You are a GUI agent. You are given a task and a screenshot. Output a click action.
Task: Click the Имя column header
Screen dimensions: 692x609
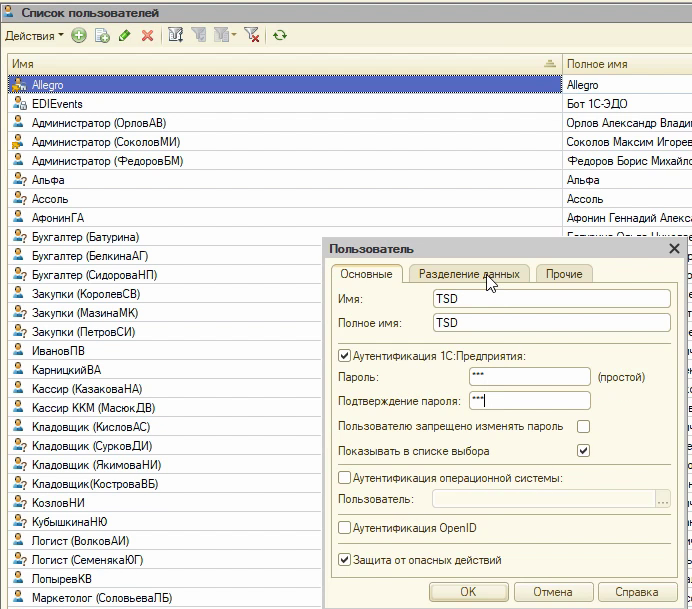[x=285, y=64]
